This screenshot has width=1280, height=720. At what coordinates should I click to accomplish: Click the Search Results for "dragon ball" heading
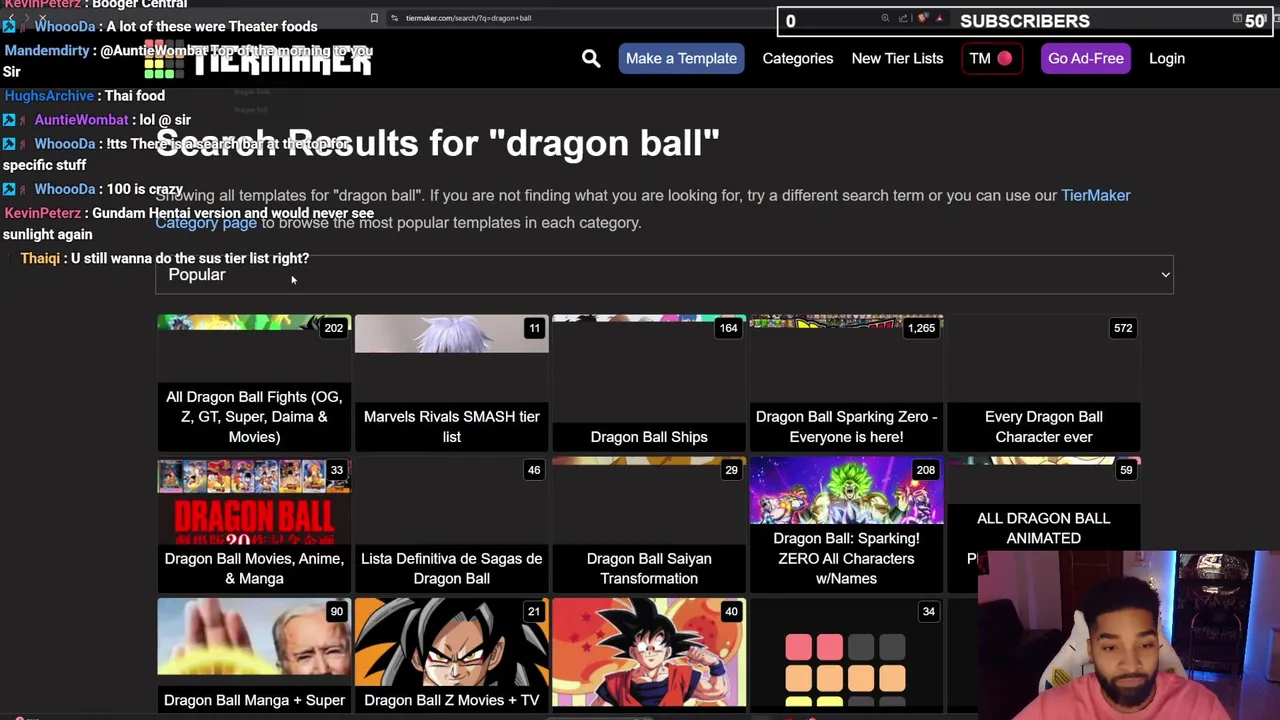click(x=437, y=143)
